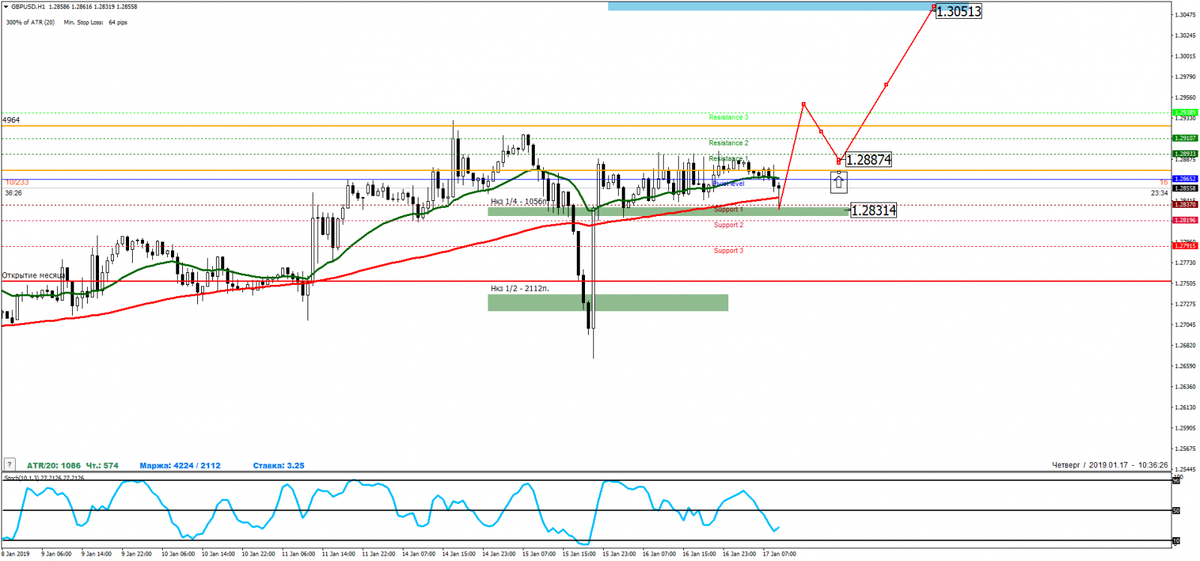Click the date stamp 'Четверг / 2019.01.17'

click(1089, 465)
